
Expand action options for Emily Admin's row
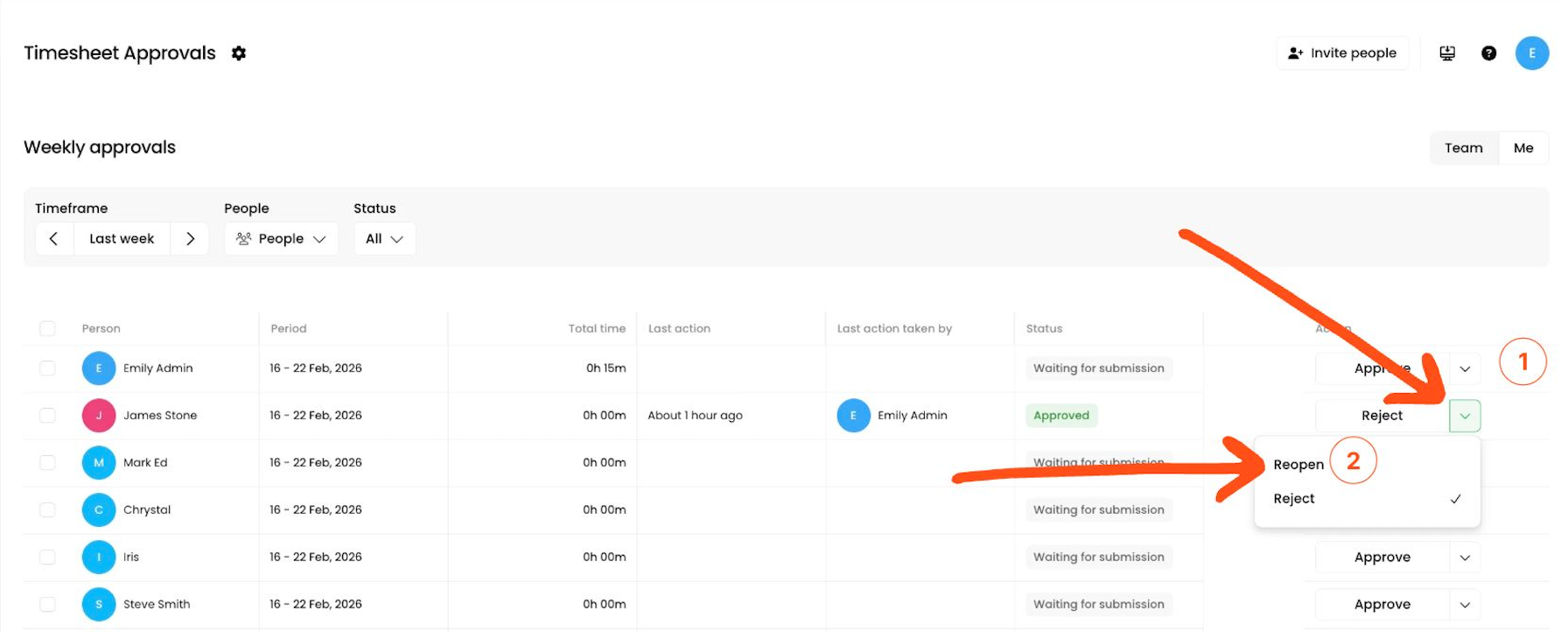(1465, 369)
